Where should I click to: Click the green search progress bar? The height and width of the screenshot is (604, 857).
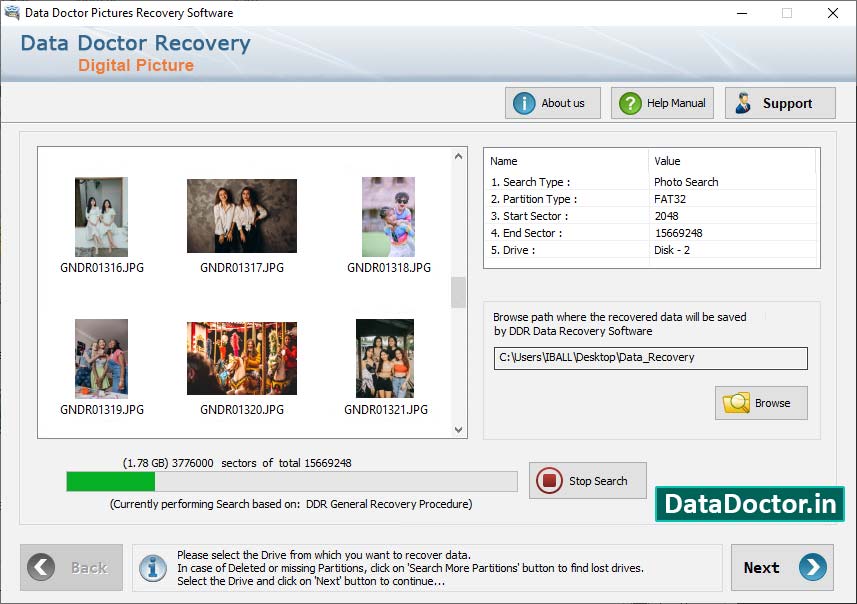pyautogui.click(x=292, y=482)
